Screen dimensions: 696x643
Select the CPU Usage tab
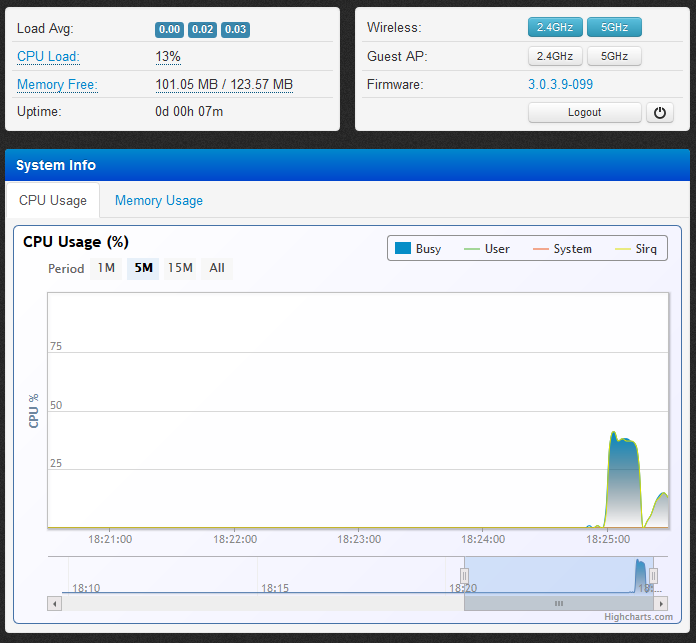pyautogui.click(x=53, y=200)
